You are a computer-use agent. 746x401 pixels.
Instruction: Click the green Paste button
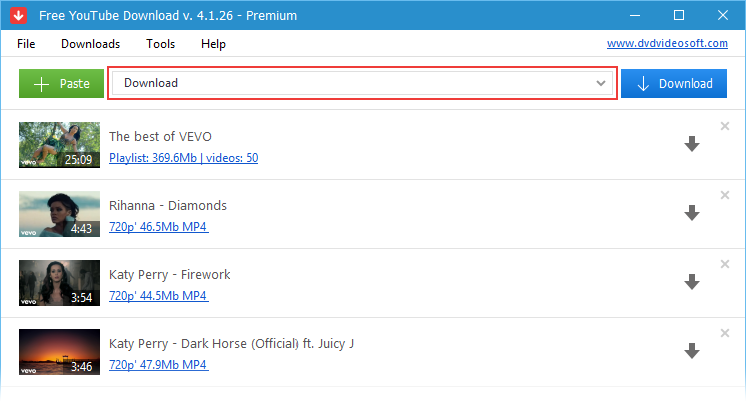[61, 84]
